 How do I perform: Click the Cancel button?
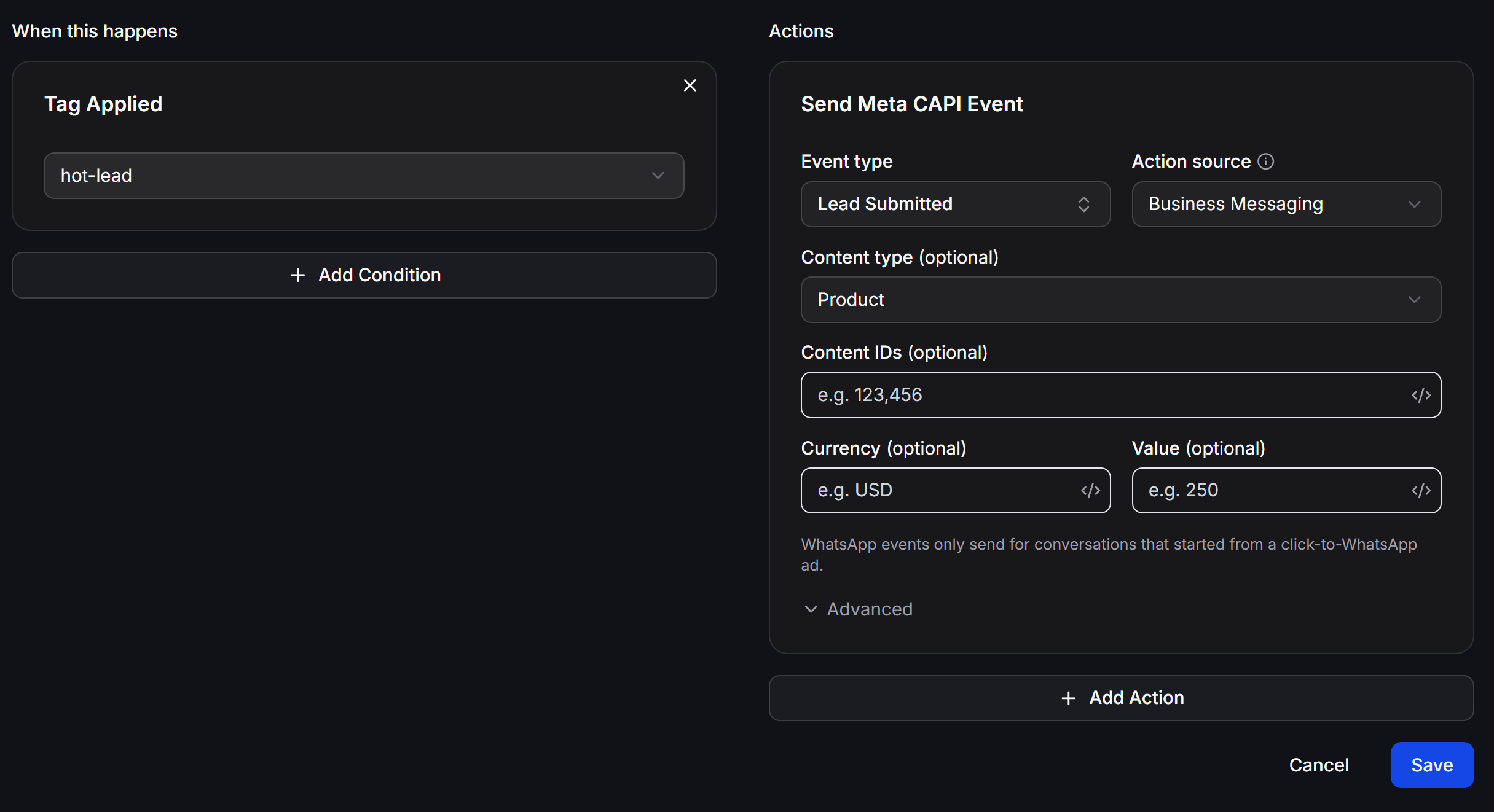click(1319, 765)
